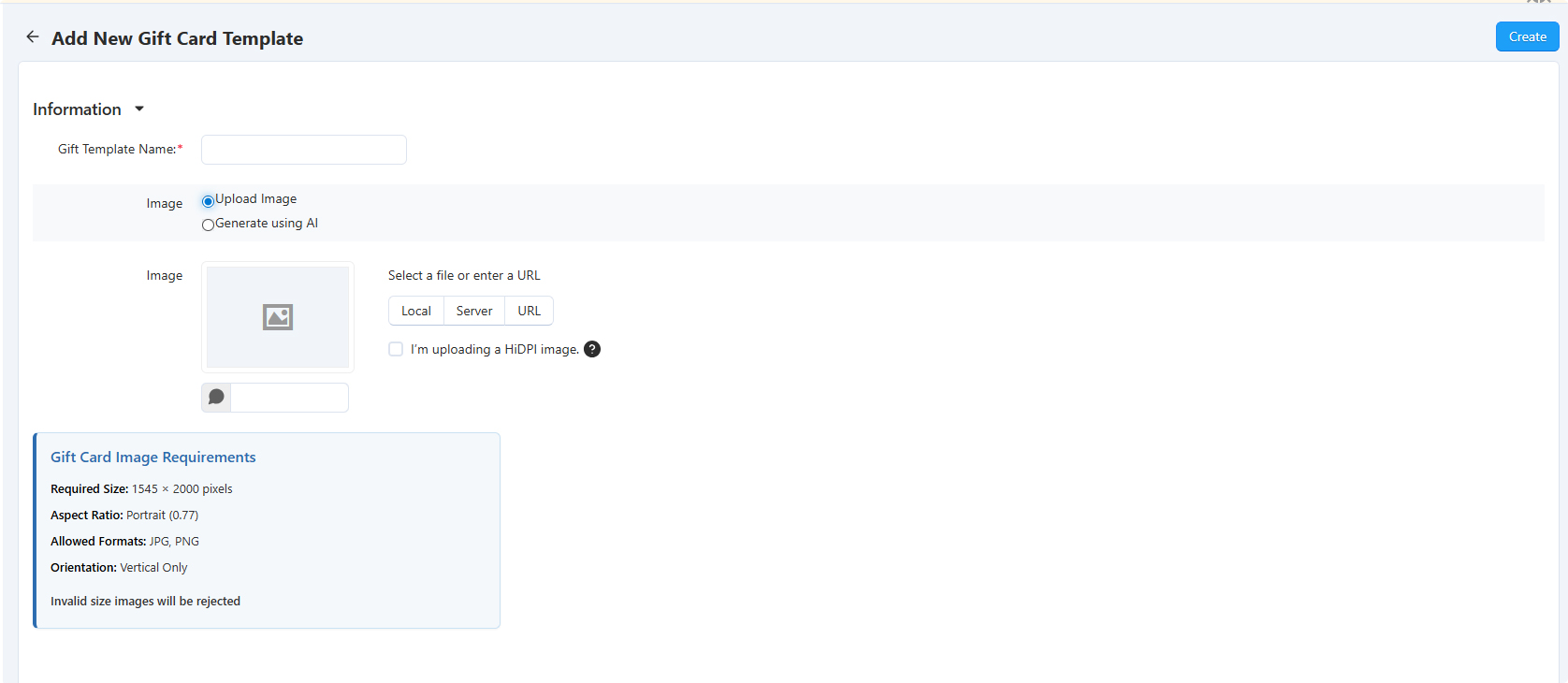Image resolution: width=1568 pixels, height=683 pixels.
Task: Open the HiDPI help question mark icon
Action: [x=592, y=349]
